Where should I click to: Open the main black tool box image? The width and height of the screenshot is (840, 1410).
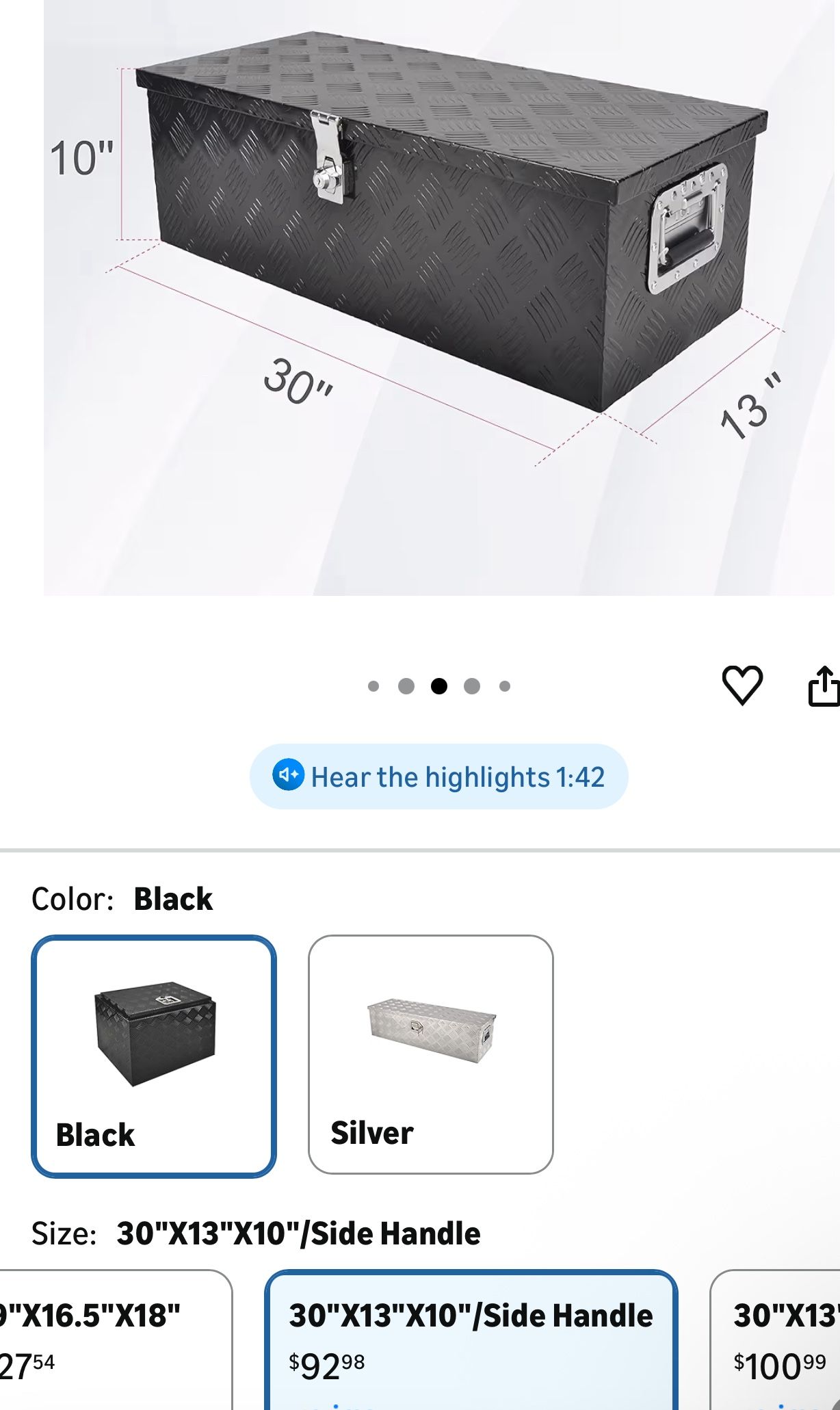pyautogui.click(x=438, y=298)
